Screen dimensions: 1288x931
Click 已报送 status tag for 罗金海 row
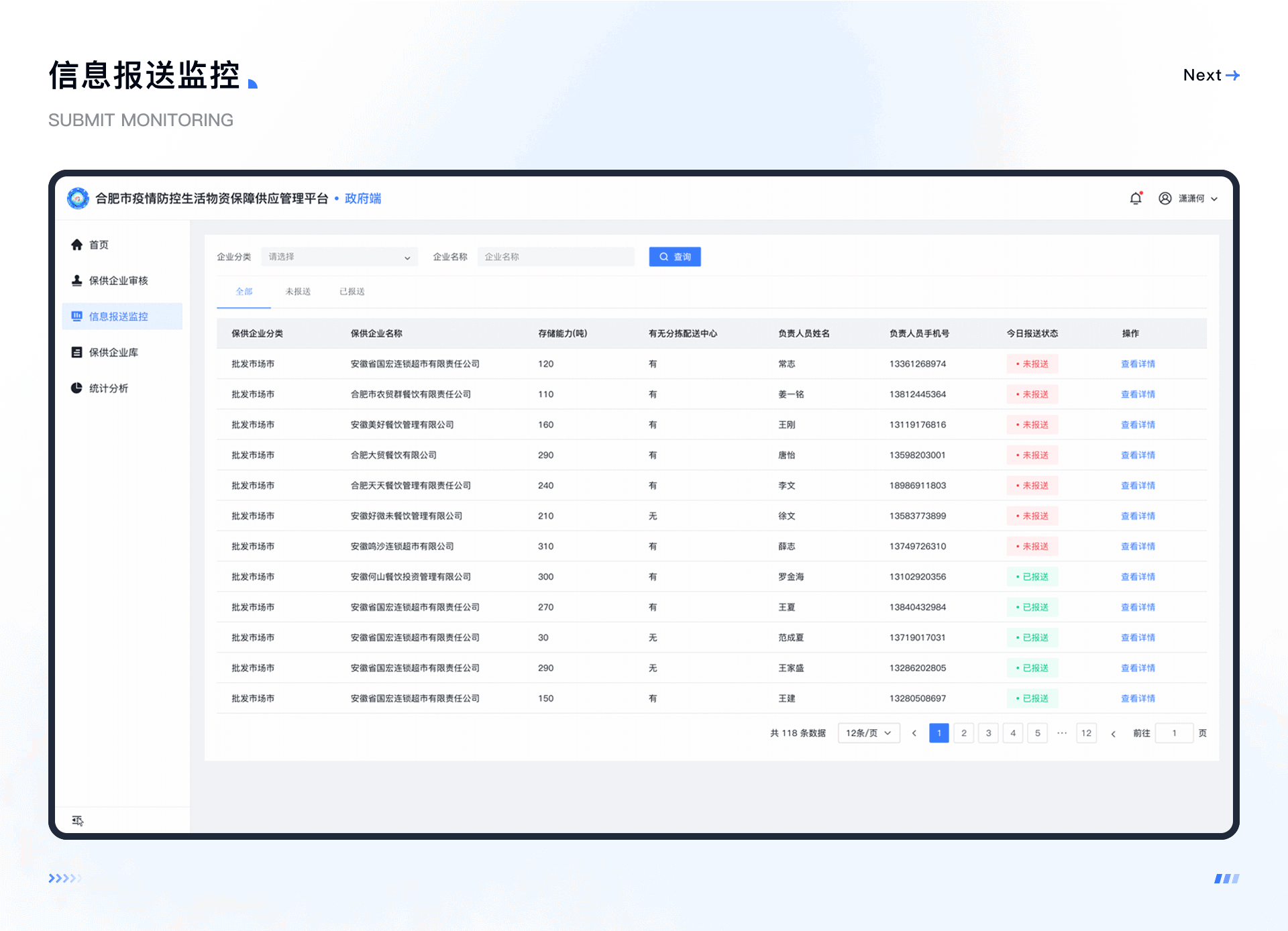pyautogui.click(x=1032, y=577)
